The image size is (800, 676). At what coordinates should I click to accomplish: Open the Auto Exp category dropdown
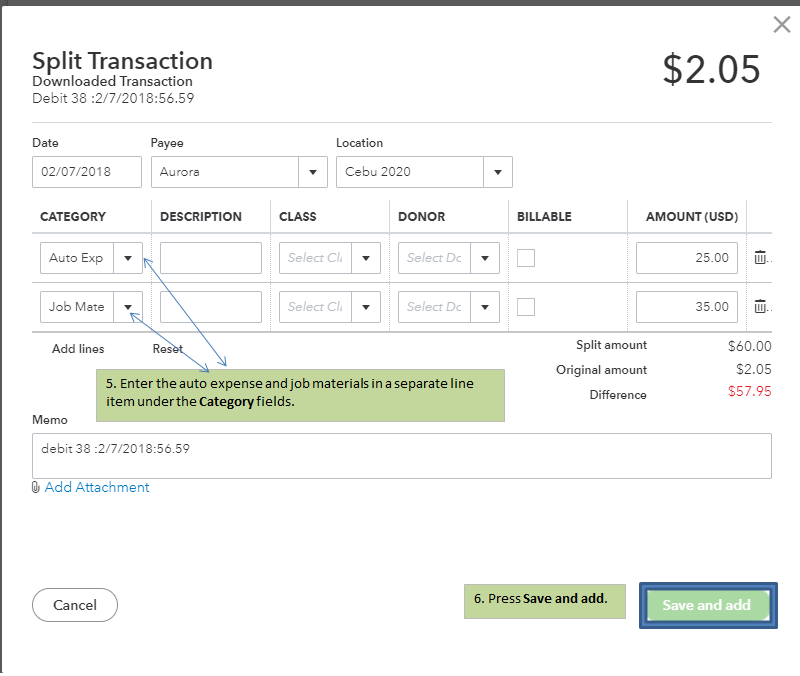[128, 258]
